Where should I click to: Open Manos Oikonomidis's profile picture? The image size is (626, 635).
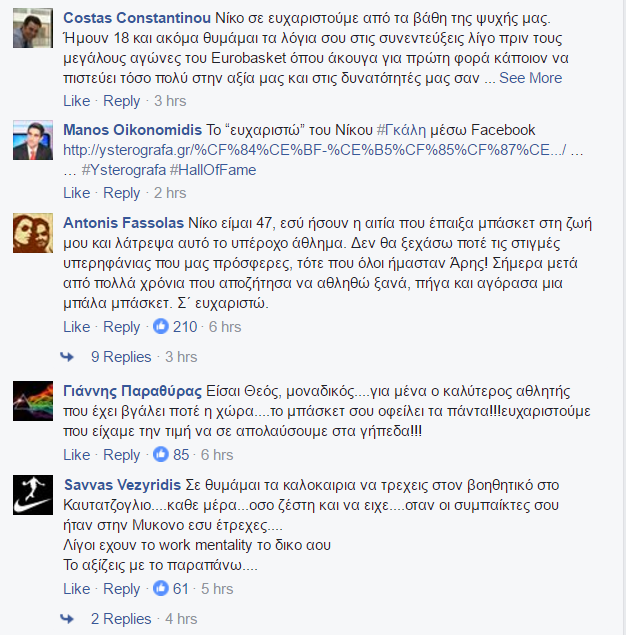(33, 140)
